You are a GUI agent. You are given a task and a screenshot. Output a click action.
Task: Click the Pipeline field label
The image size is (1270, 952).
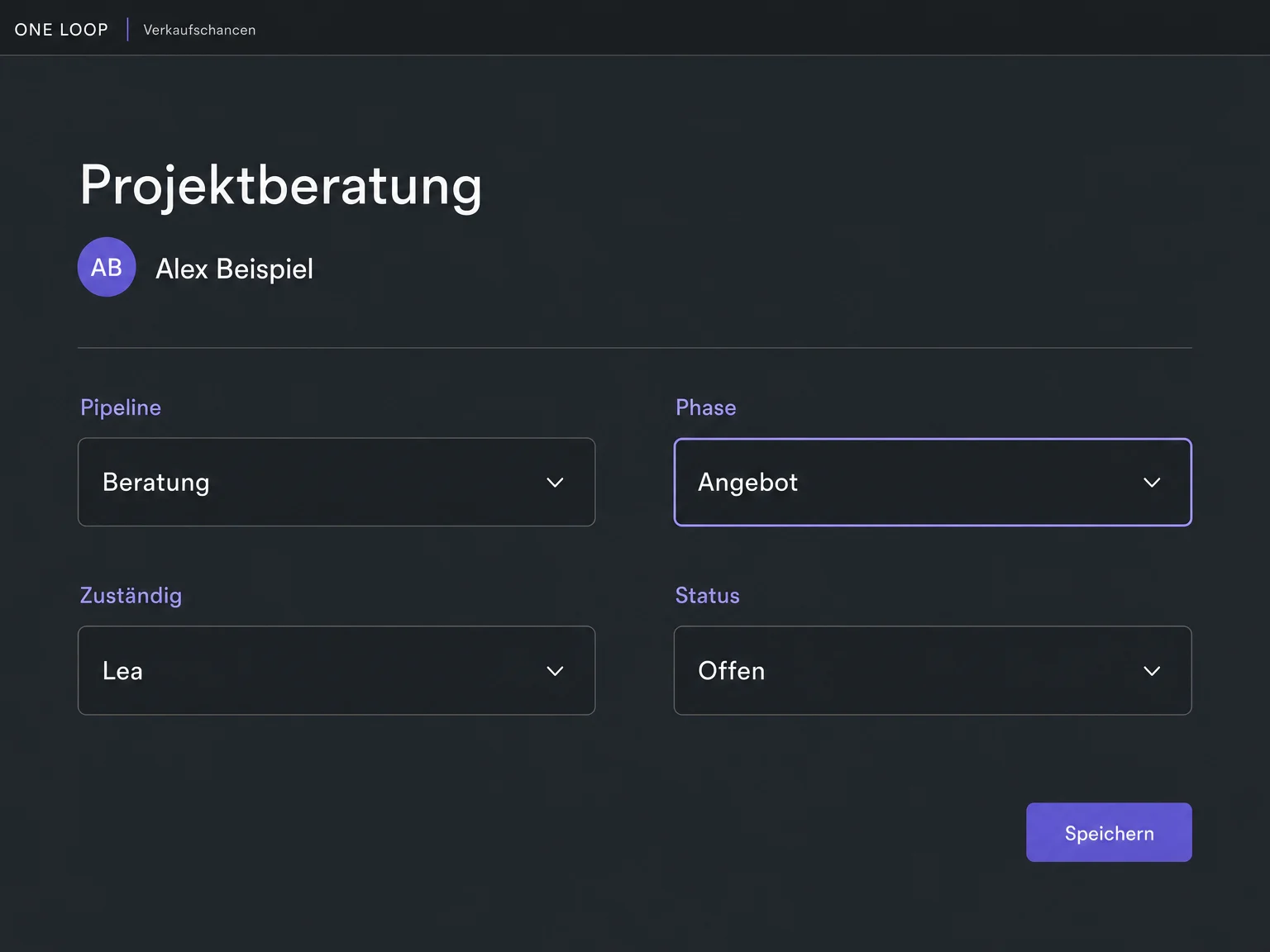pos(121,407)
